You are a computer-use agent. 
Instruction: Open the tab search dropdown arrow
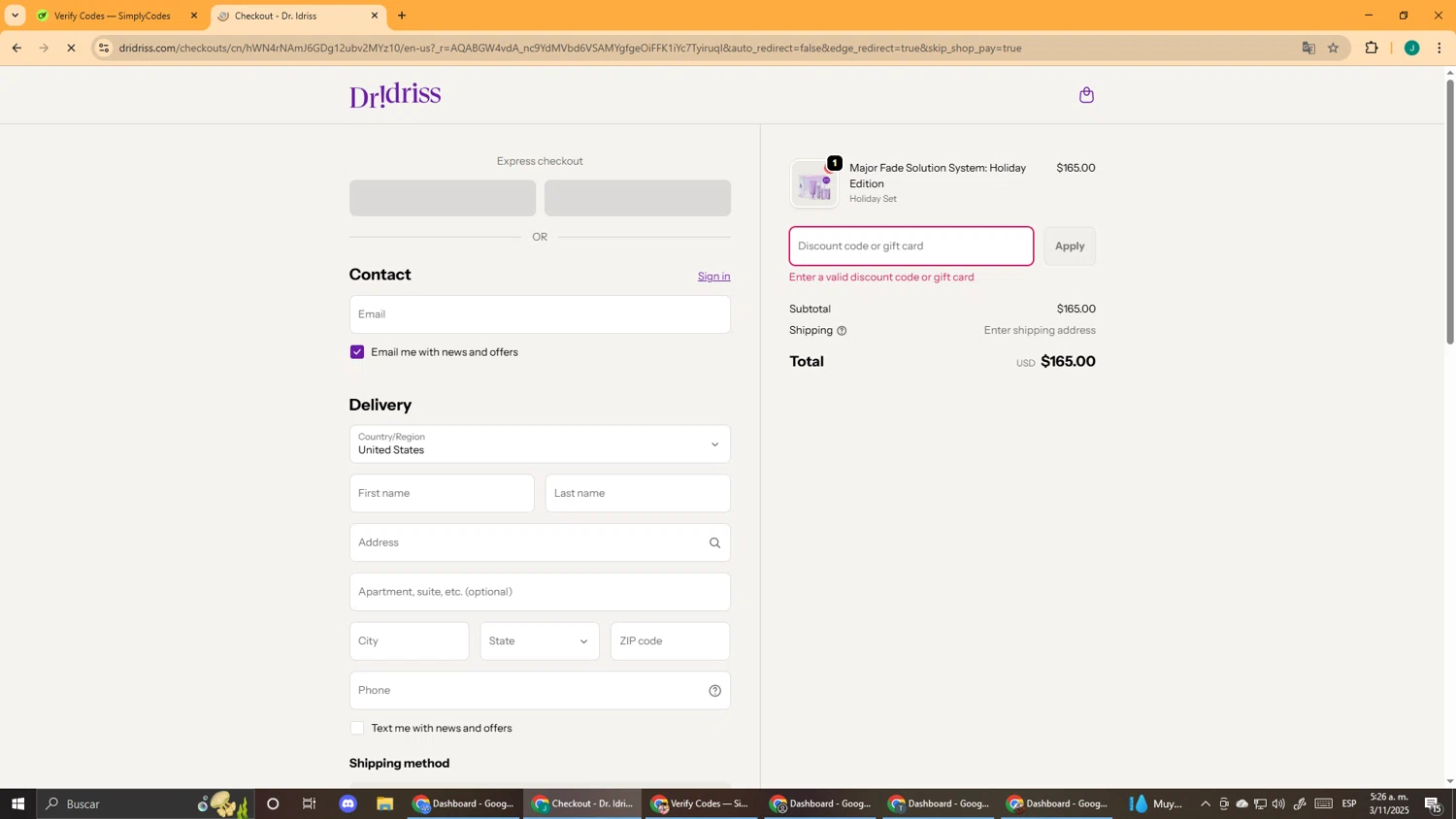click(15, 16)
